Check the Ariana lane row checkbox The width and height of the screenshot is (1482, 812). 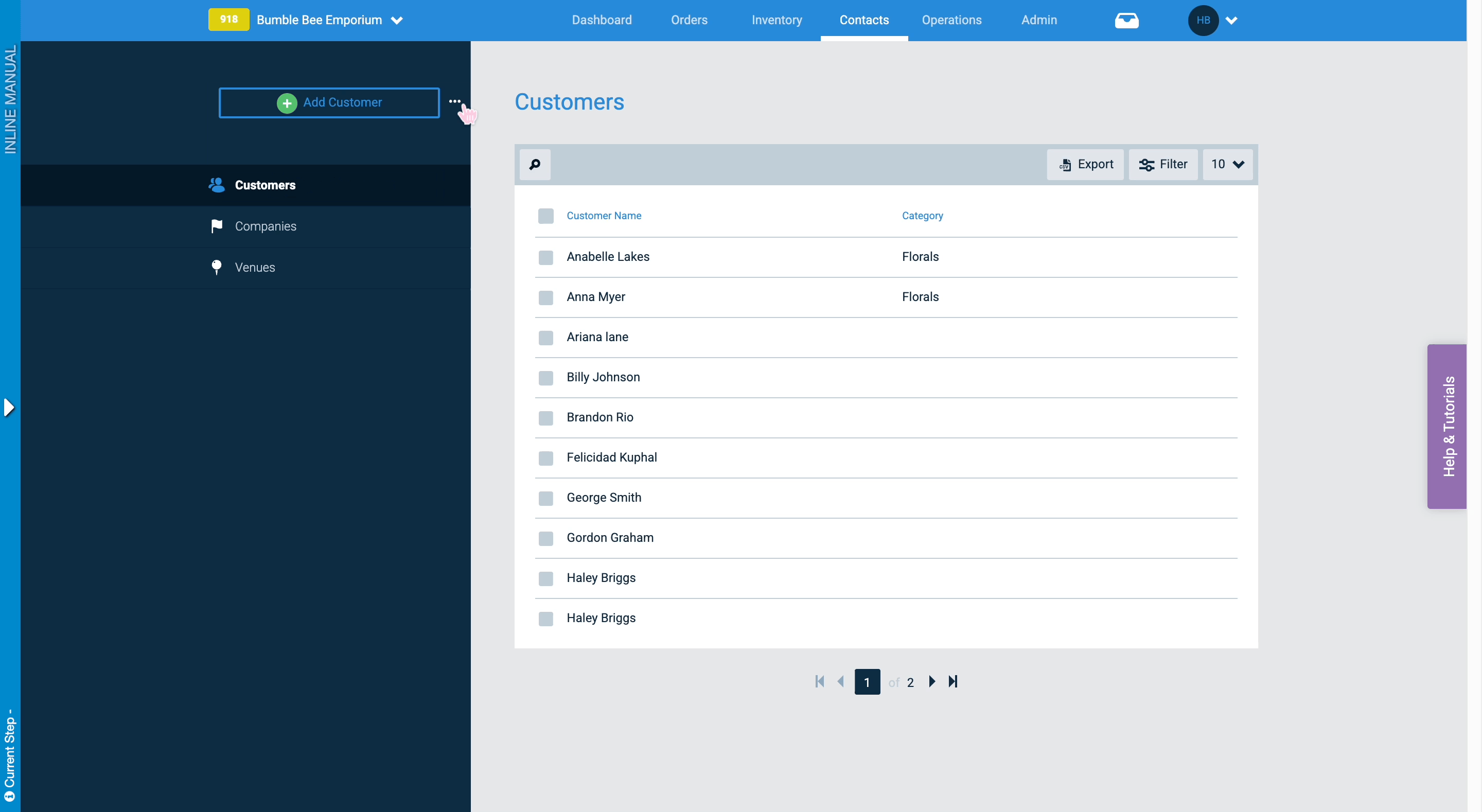(545, 338)
